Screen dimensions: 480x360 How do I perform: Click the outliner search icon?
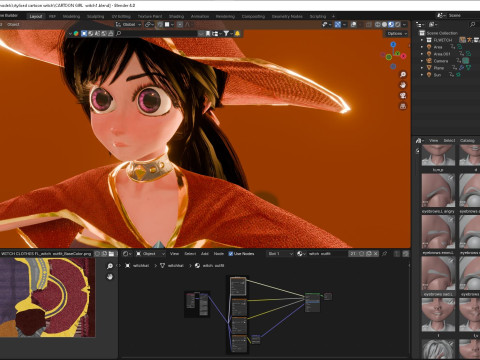(x=472, y=24)
